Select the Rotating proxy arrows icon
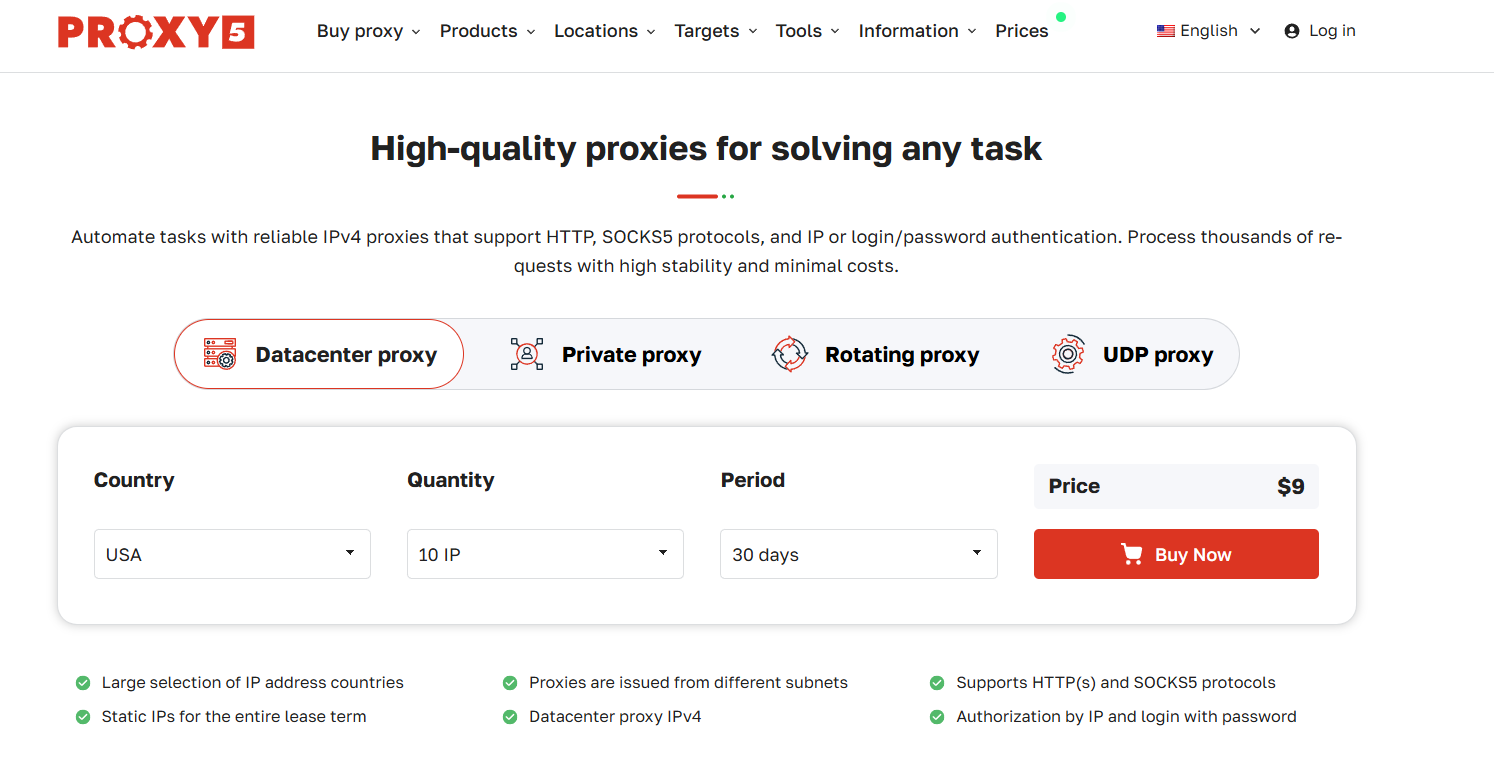Screen dimensions: 1494x773 click(789, 354)
